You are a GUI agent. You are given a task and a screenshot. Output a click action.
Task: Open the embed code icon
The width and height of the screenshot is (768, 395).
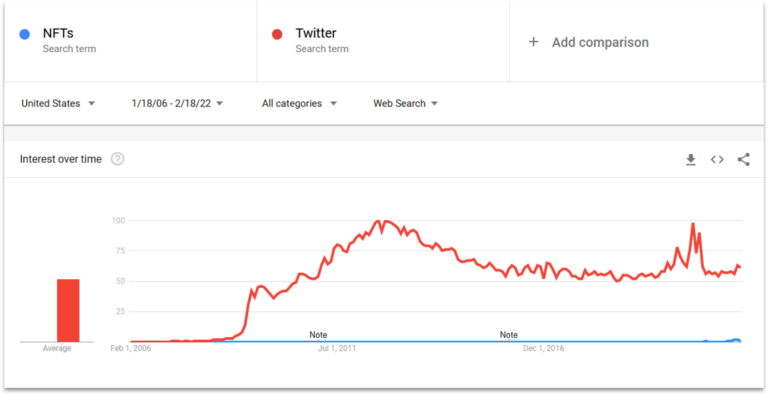(717, 160)
